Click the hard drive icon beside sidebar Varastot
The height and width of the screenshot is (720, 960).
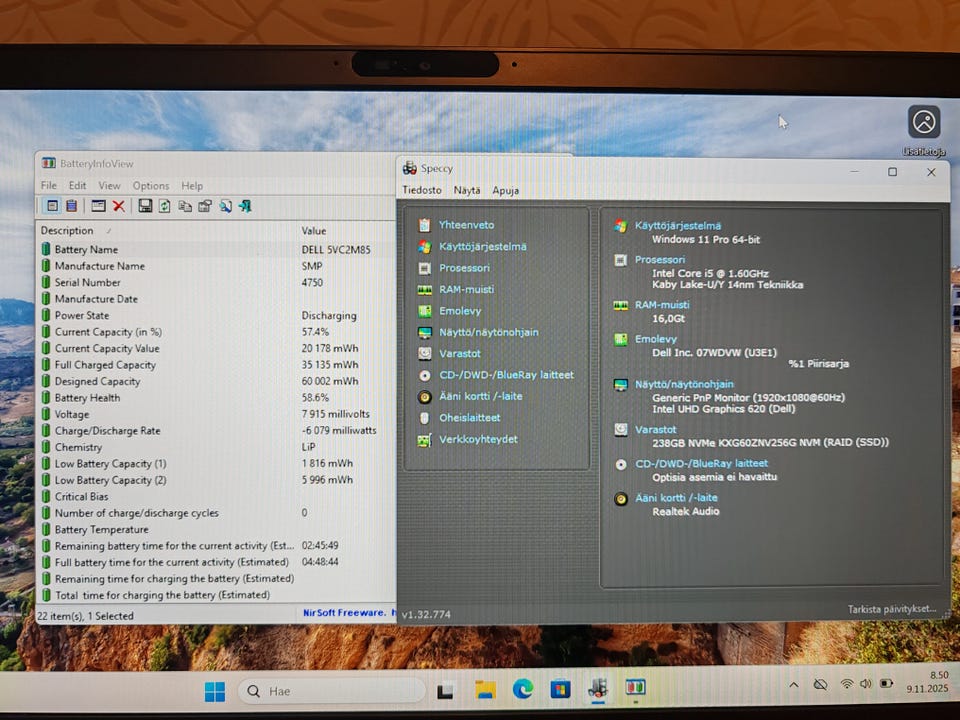coord(424,354)
